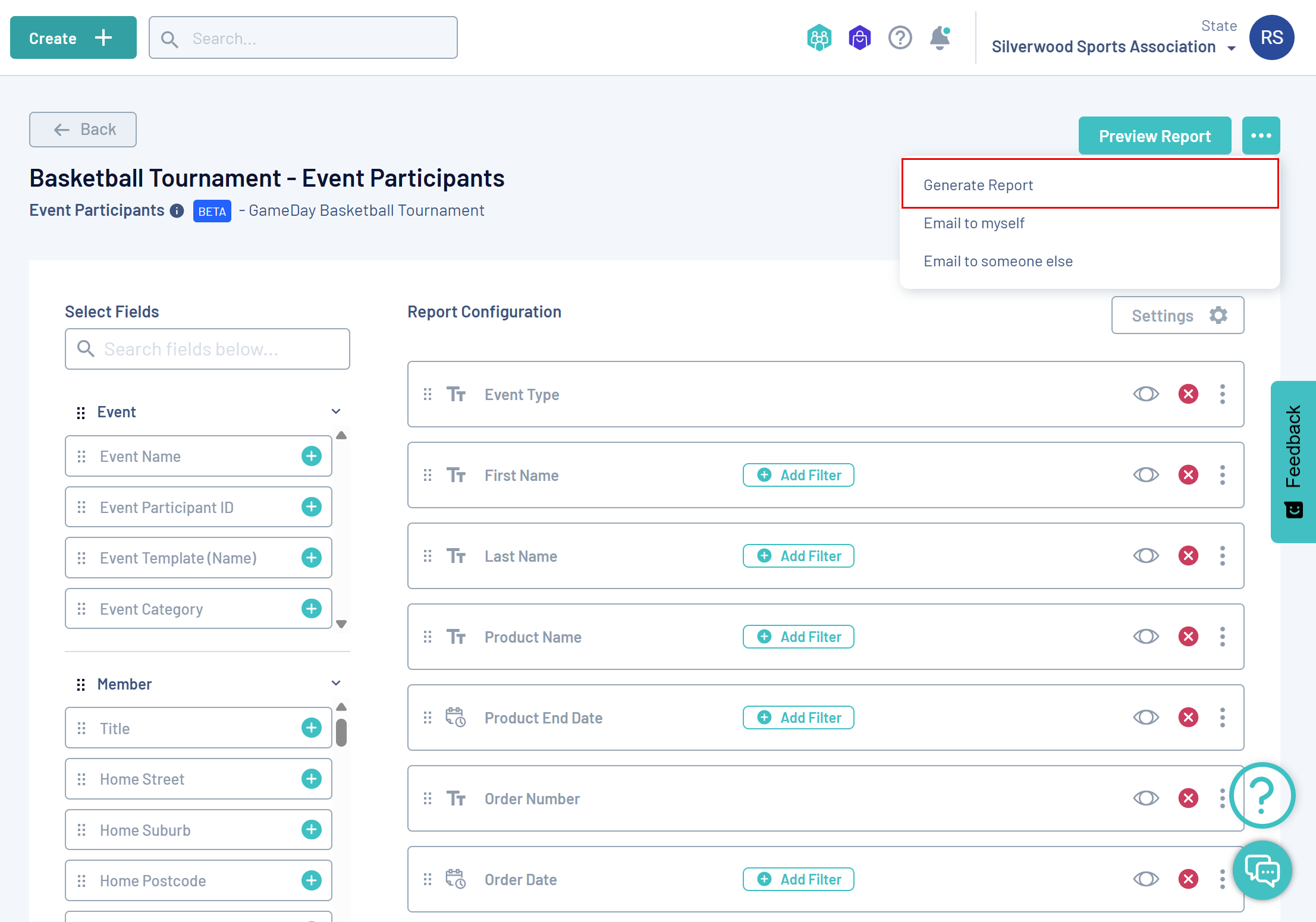Click the teal community hexagon icon
The image size is (1316, 922).
(819, 38)
